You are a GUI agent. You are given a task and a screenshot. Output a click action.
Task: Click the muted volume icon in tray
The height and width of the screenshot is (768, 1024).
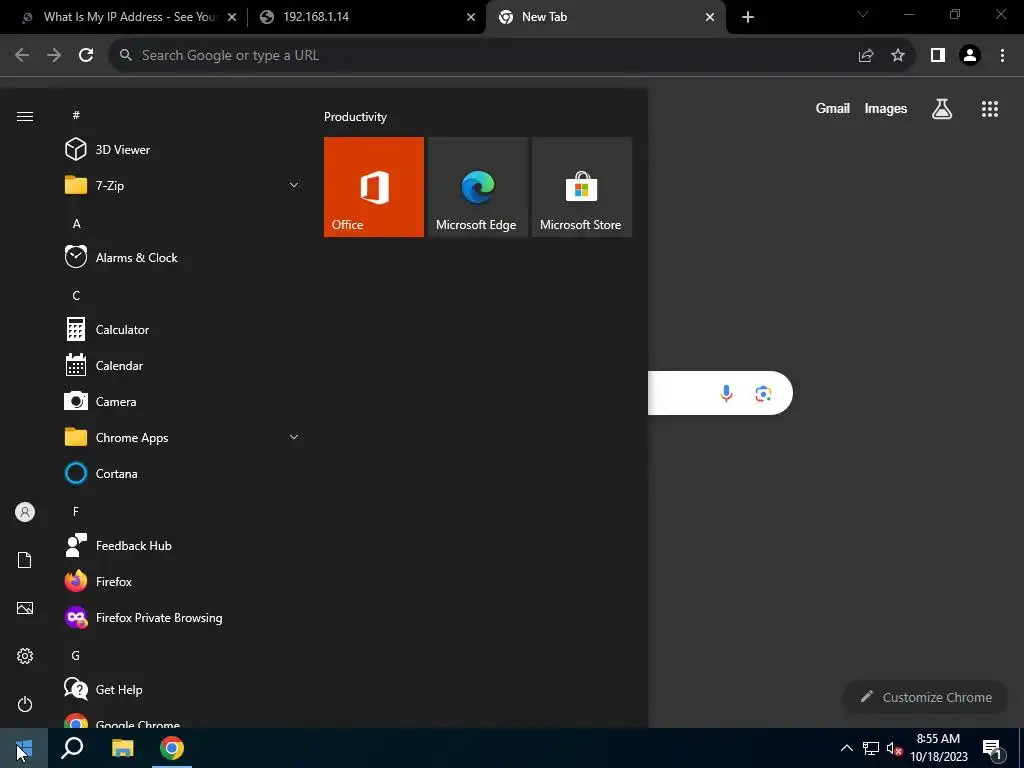coord(894,748)
